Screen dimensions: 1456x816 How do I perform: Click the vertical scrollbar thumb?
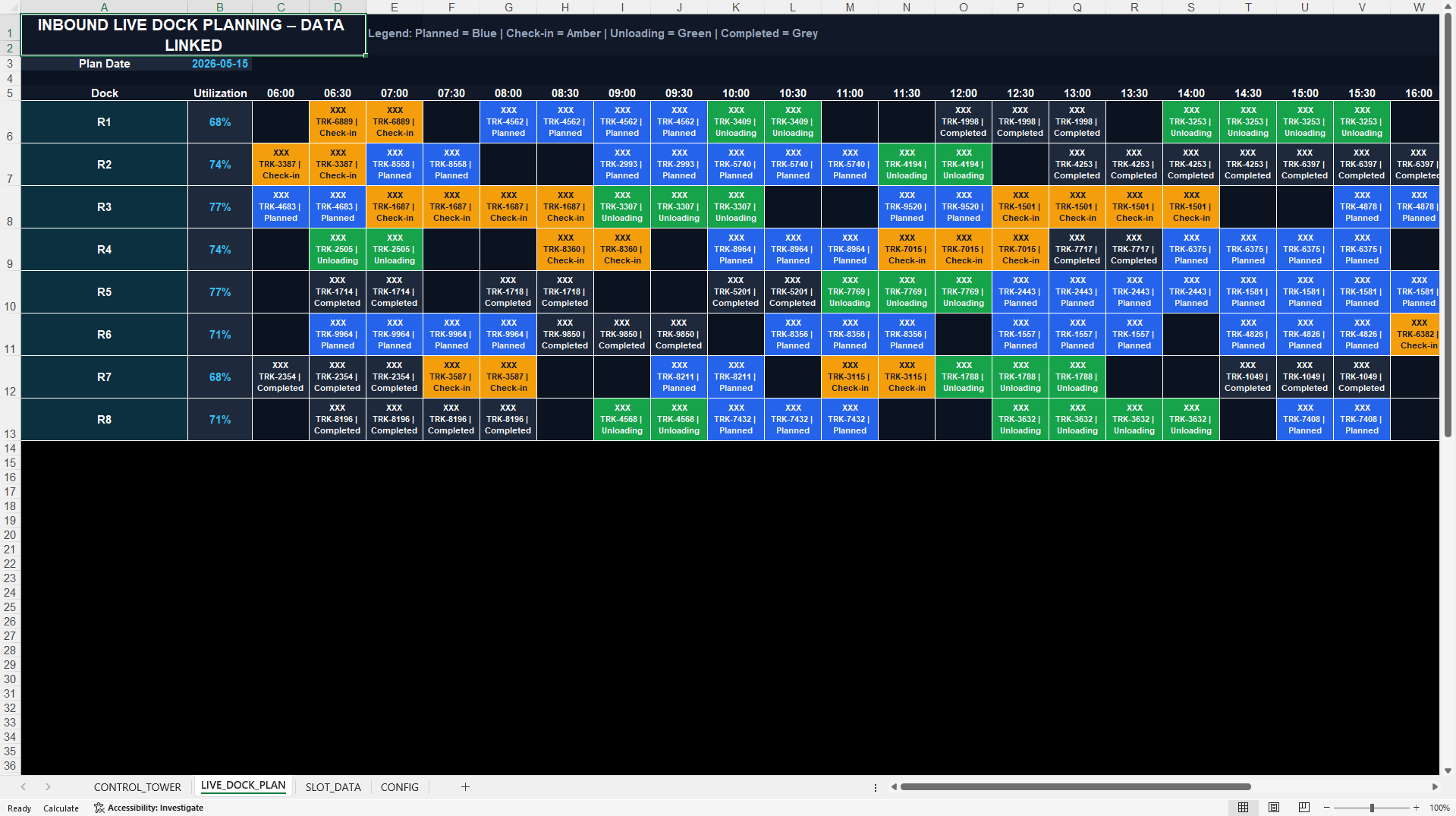tap(1448, 225)
